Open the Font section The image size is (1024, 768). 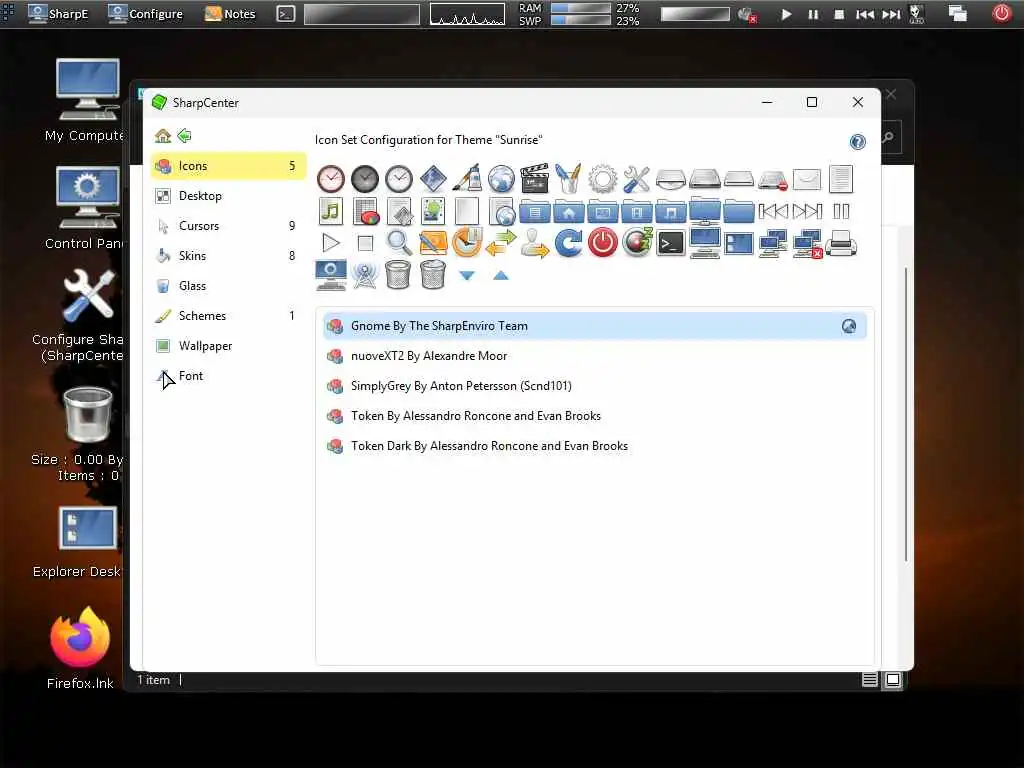[x=227, y=376]
